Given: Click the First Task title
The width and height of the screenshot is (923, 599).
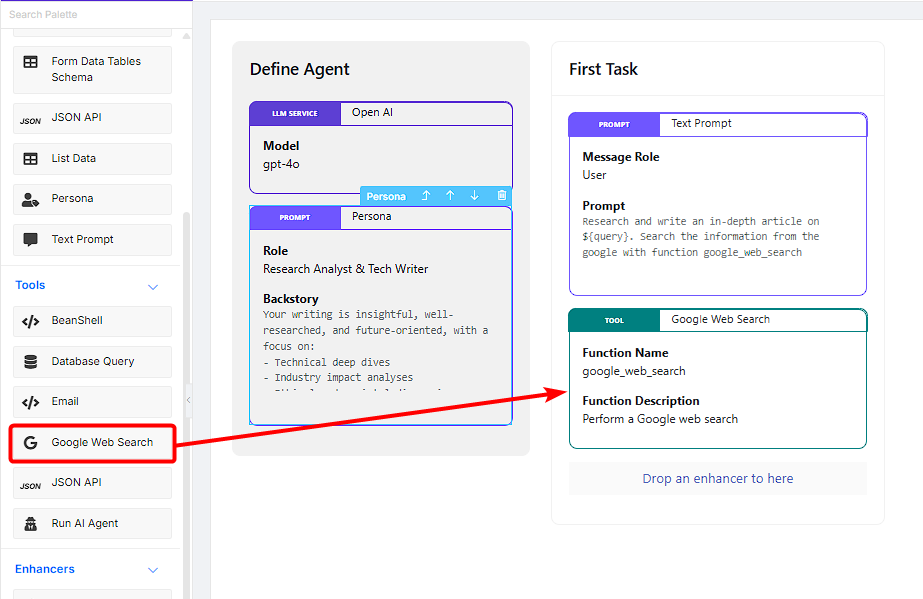Looking at the screenshot, I should 603,69.
